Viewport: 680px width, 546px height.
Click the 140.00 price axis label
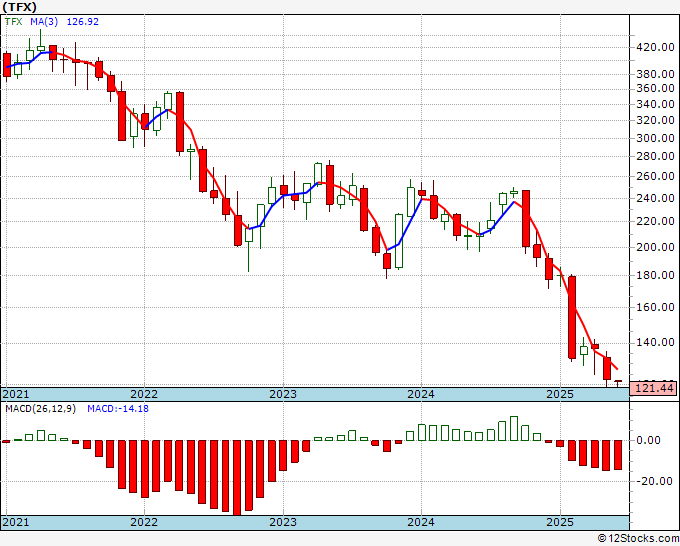655,343
